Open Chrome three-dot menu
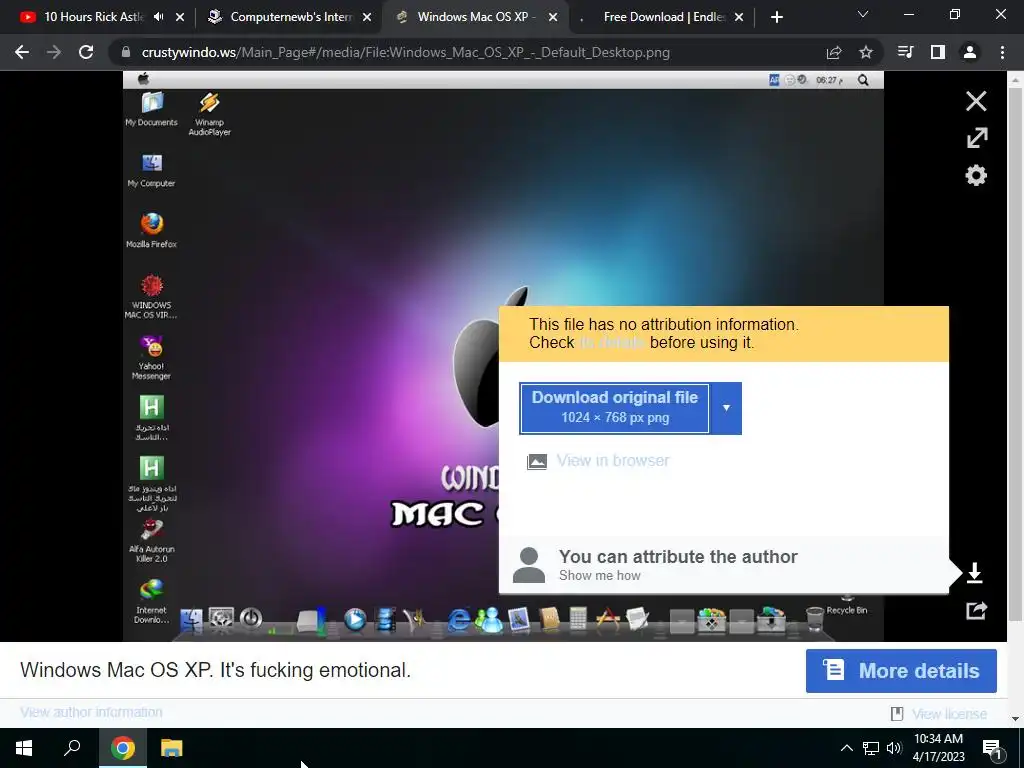Image resolution: width=1024 pixels, height=768 pixels. coord(1002,52)
